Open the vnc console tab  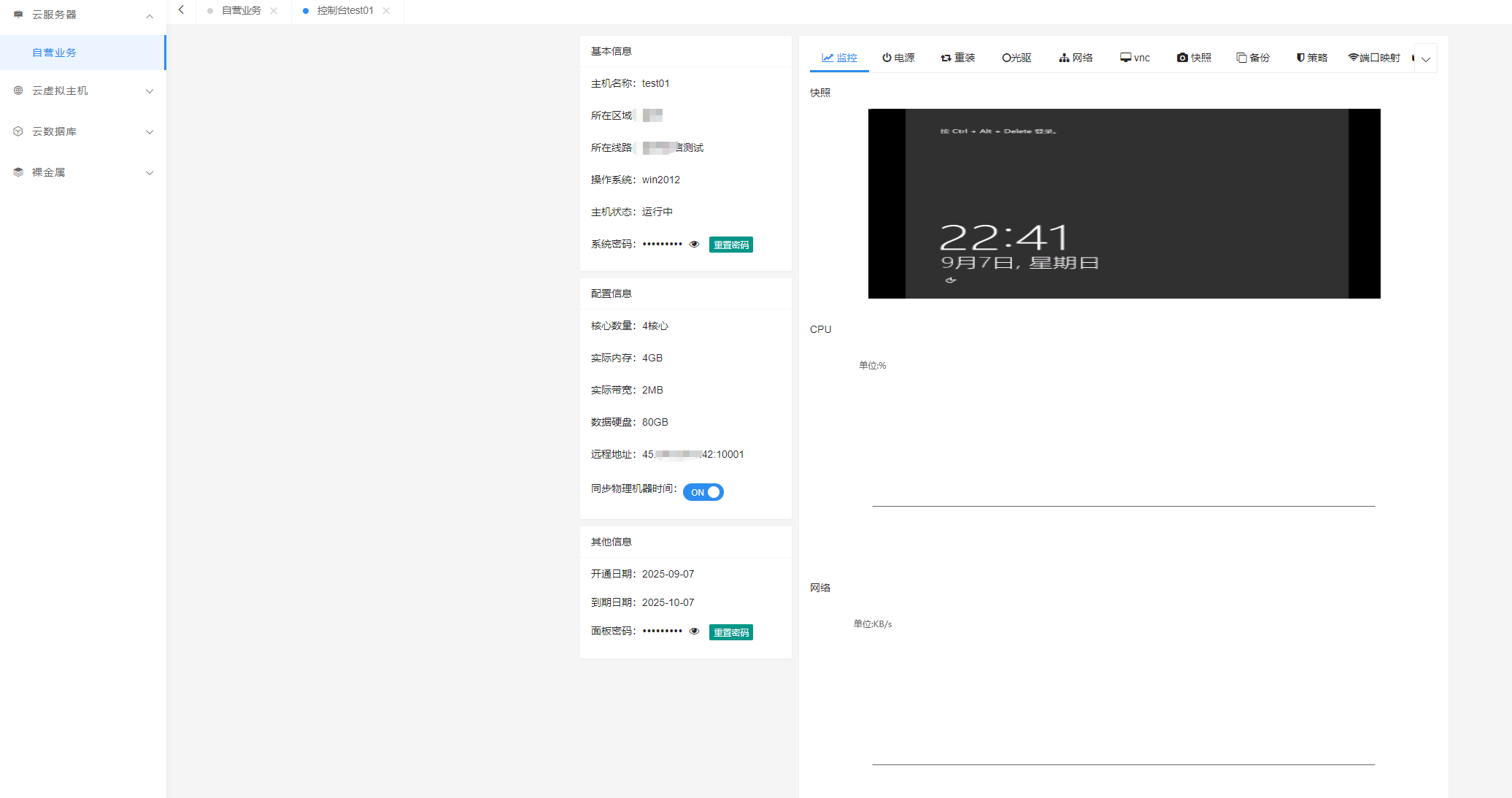pos(1135,58)
